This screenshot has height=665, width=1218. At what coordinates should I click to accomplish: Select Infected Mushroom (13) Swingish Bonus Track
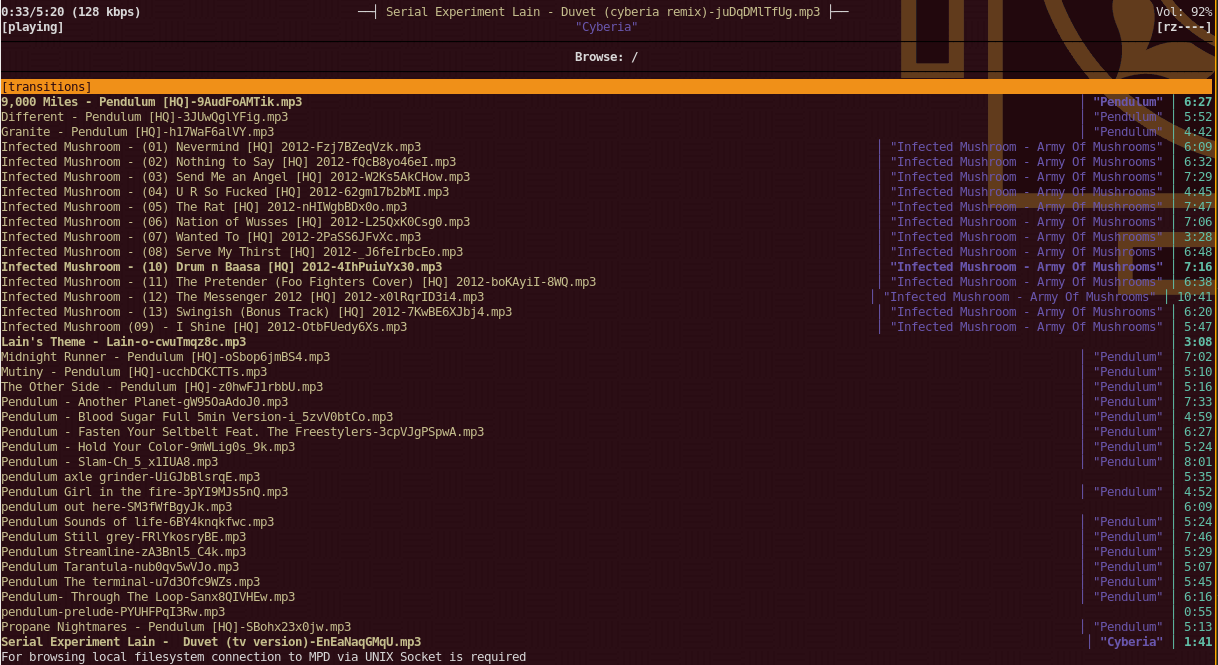(607, 312)
